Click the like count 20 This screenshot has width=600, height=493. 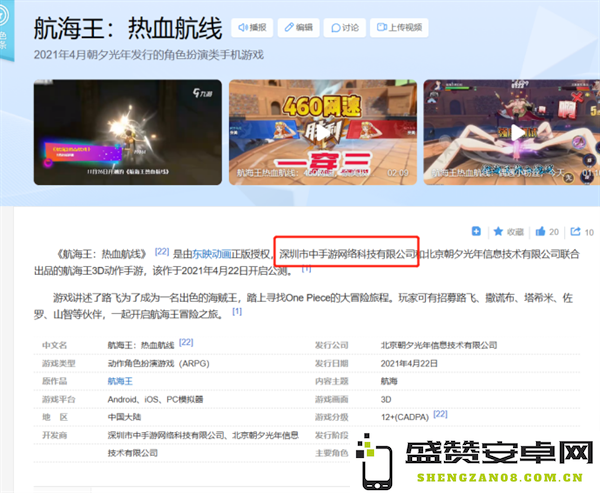click(554, 232)
